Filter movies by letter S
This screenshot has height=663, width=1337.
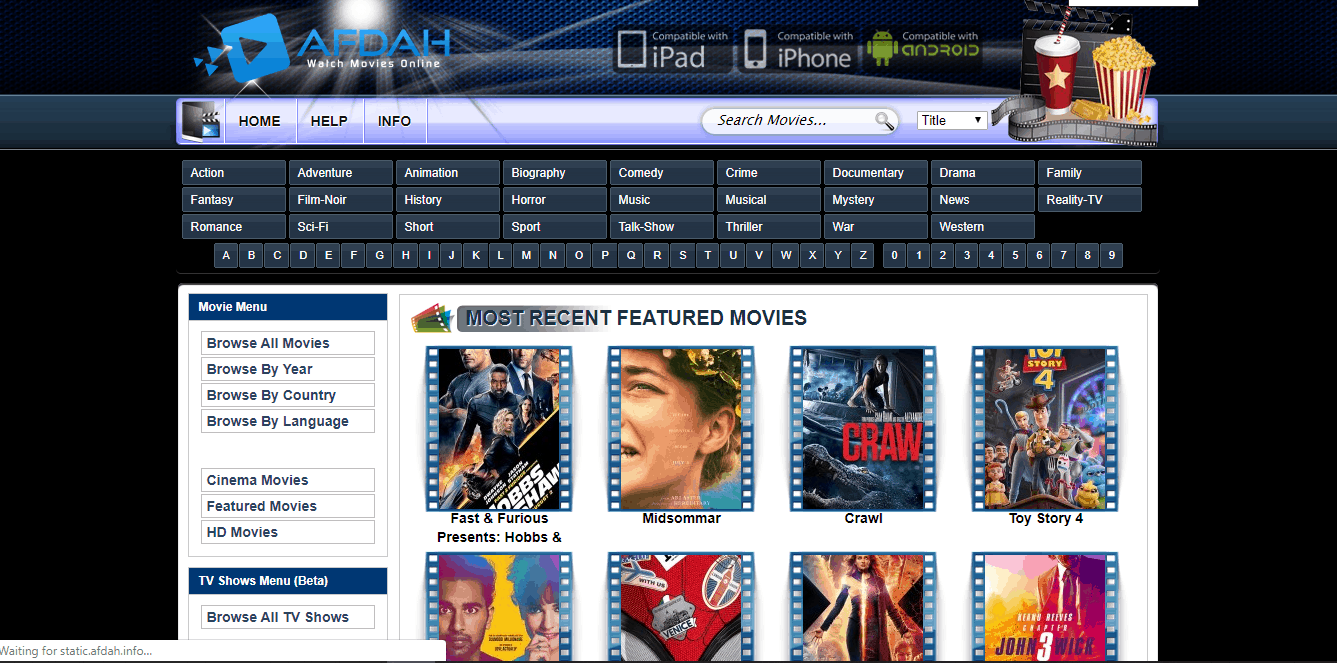(x=683, y=256)
